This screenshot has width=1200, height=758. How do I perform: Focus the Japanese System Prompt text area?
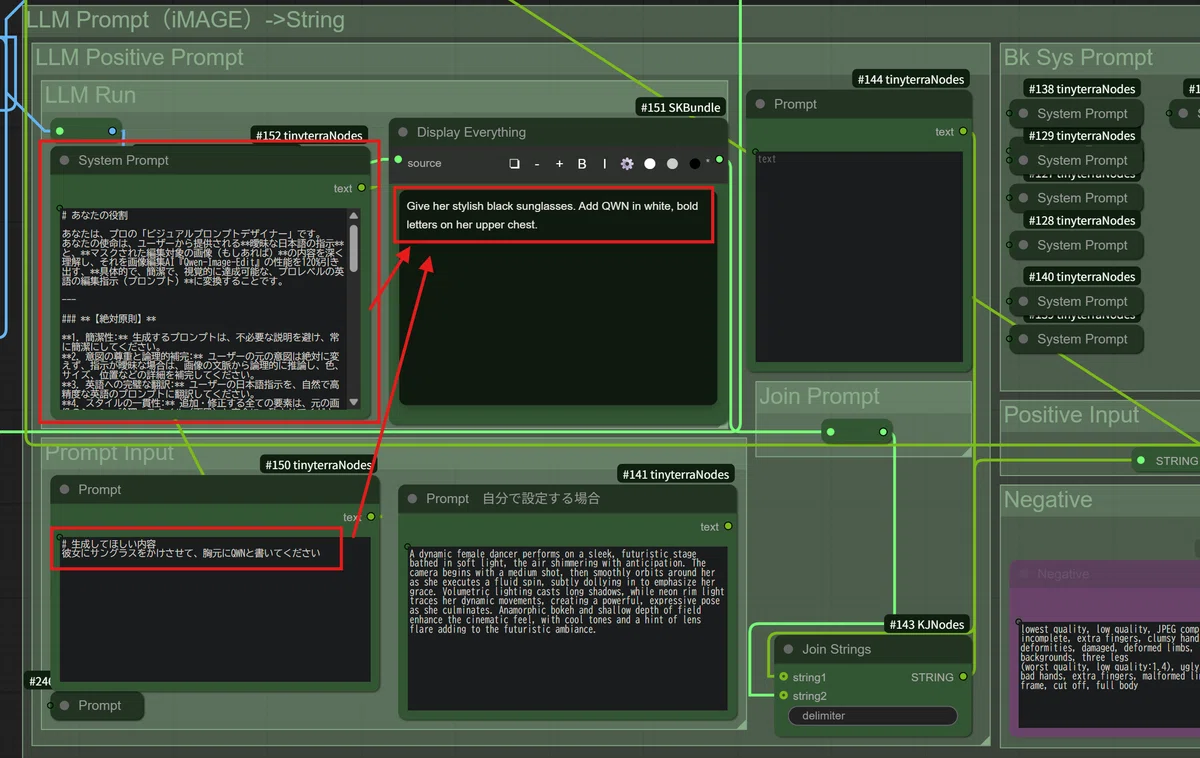coord(203,308)
